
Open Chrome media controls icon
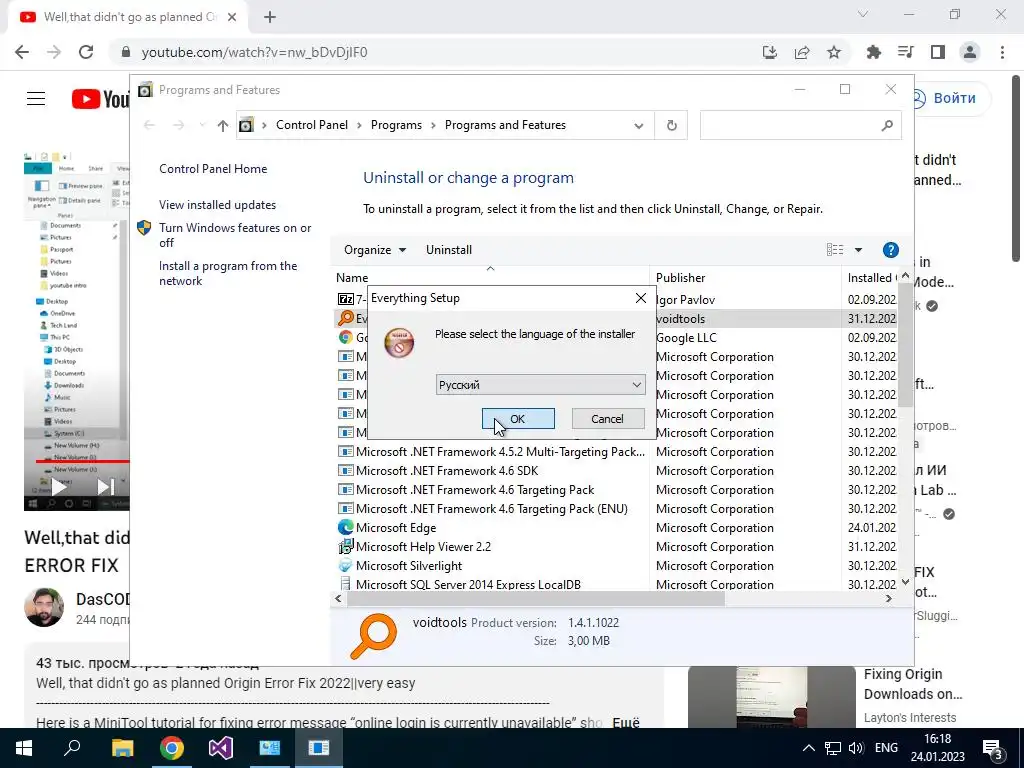(906, 52)
